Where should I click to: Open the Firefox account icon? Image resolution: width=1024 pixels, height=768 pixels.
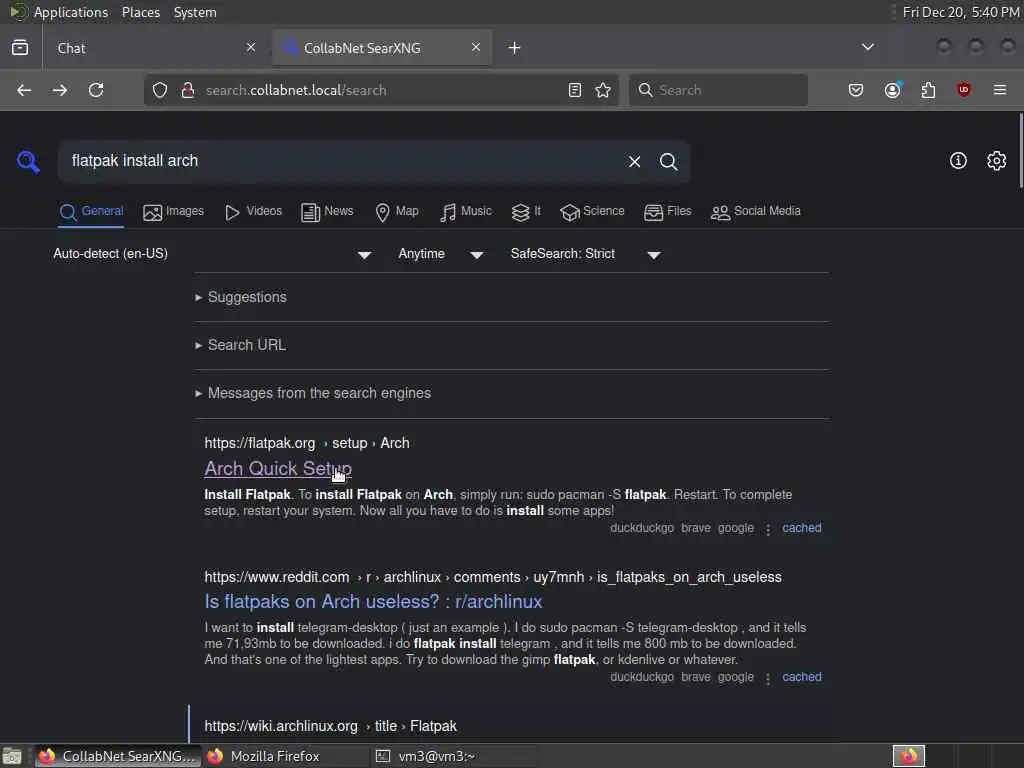click(x=892, y=90)
